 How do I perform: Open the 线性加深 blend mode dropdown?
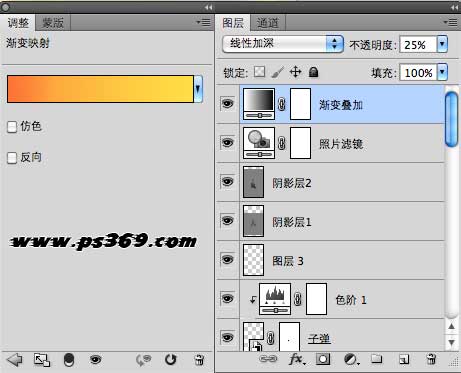click(283, 44)
